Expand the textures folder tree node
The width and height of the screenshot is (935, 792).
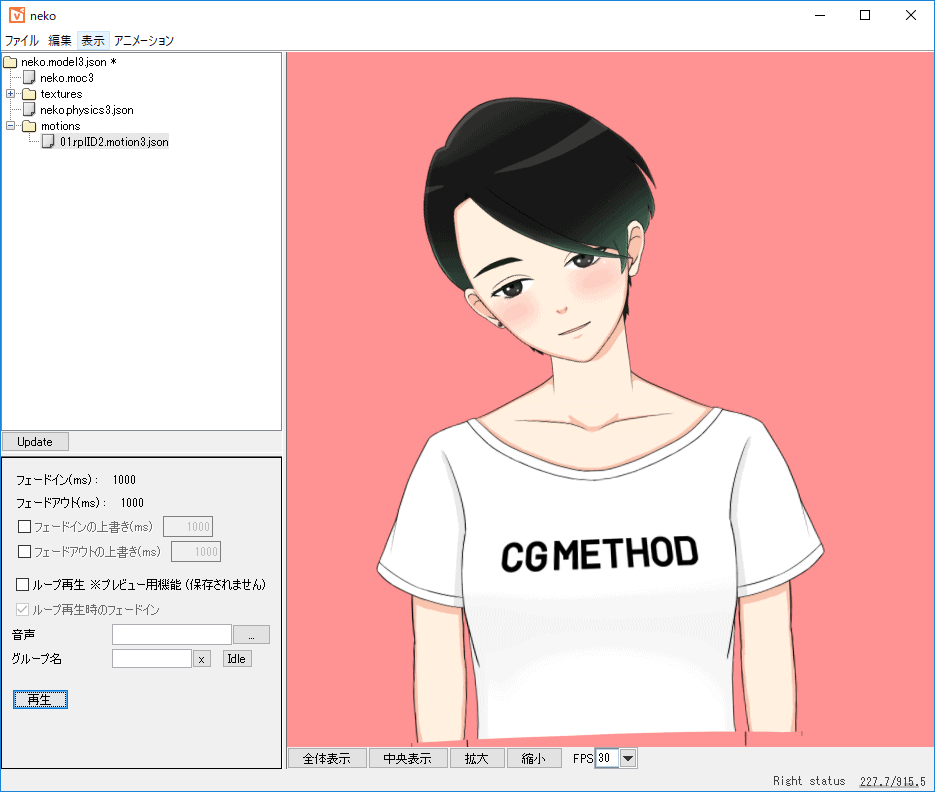pos(11,94)
